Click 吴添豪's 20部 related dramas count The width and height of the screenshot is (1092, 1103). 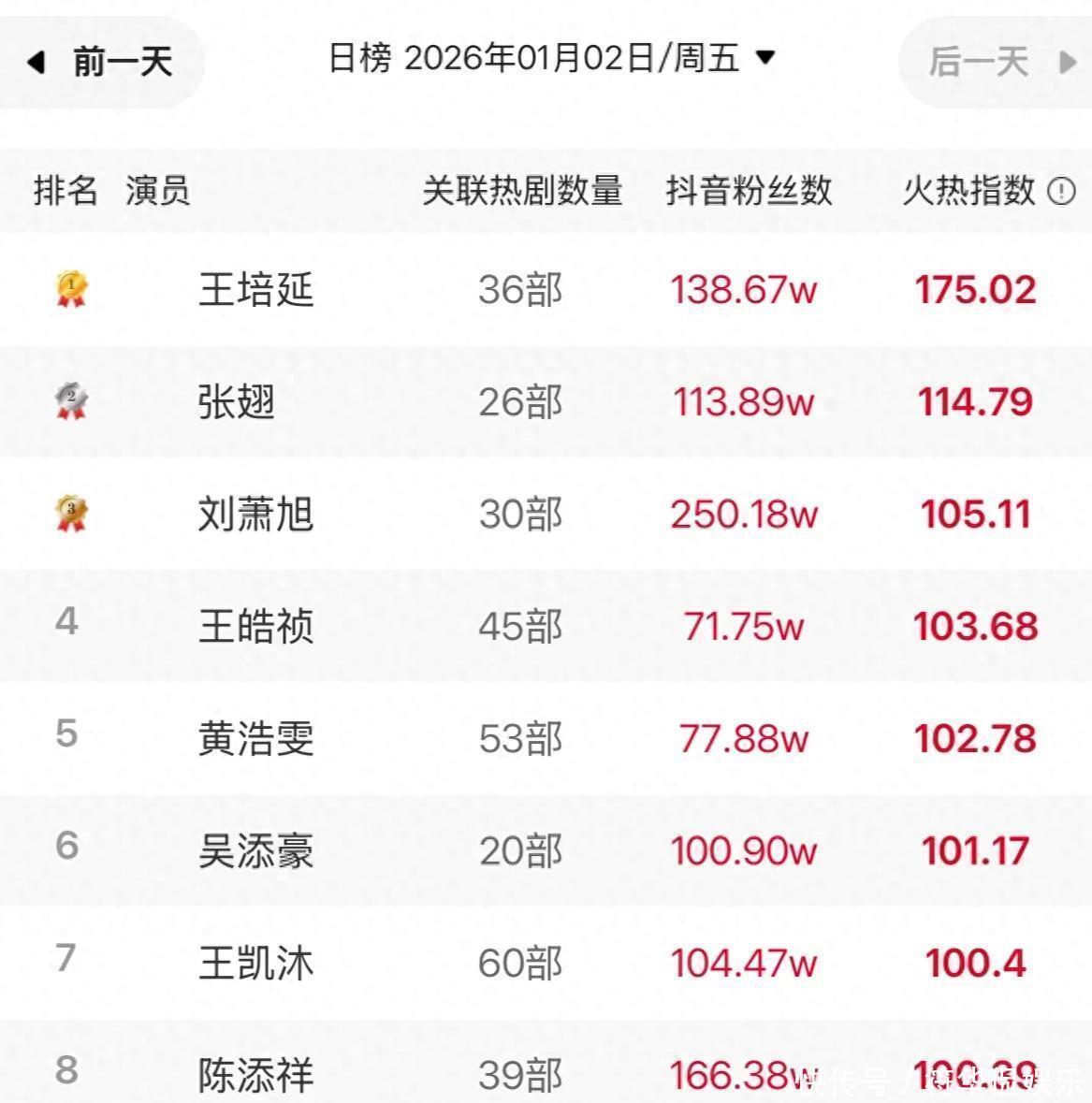click(520, 850)
